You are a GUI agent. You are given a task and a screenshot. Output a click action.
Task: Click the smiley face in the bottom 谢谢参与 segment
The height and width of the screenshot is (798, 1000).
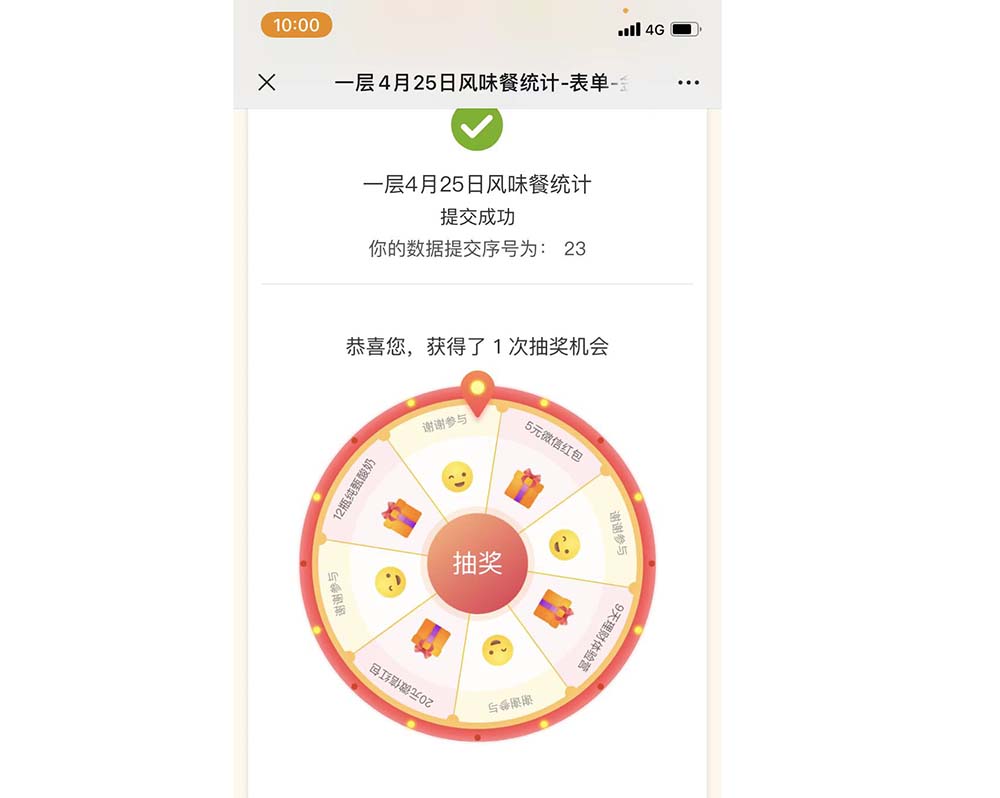497,650
